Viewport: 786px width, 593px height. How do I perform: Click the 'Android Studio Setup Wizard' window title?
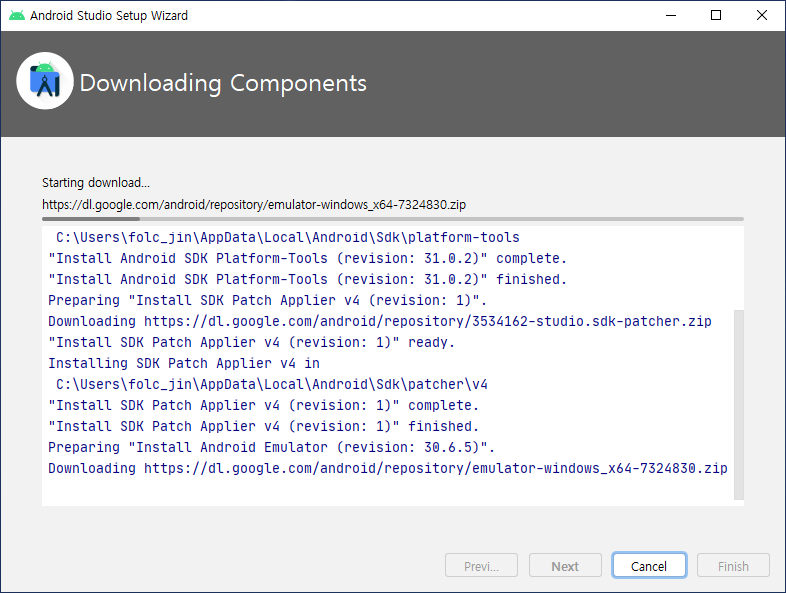pyautogui.click(x=109, y=16)
